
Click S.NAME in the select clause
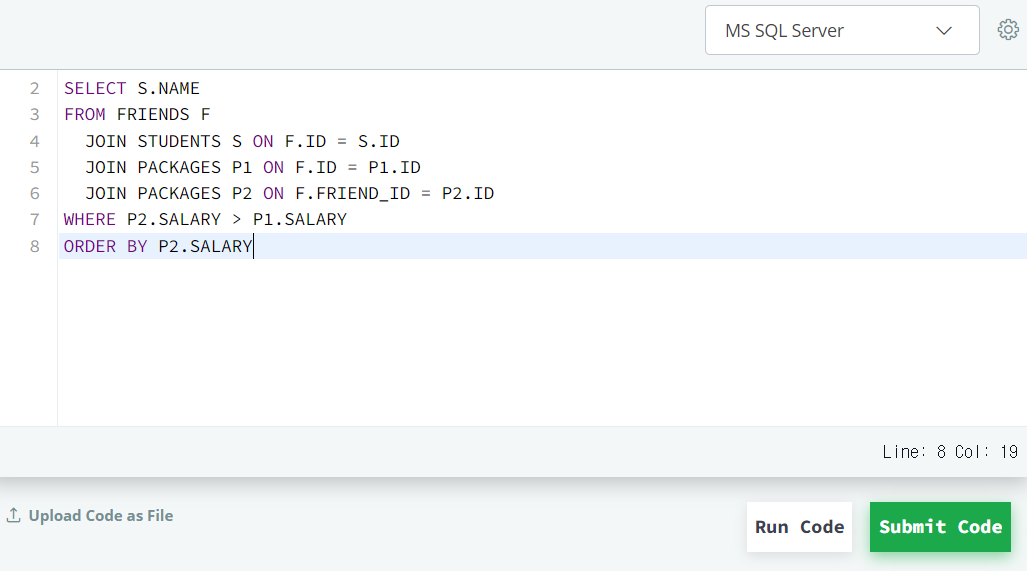[x=168, y=88]
